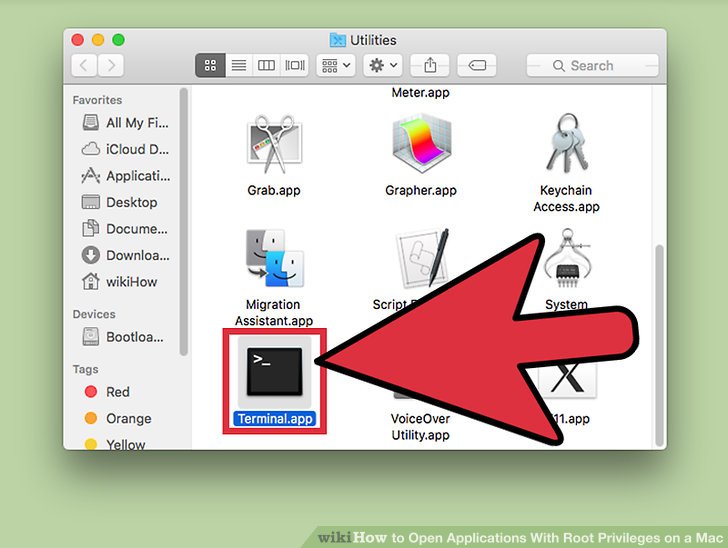The image size is (728, 548).
Task: Click the Share toolbar button
Action: pos(430,65)
